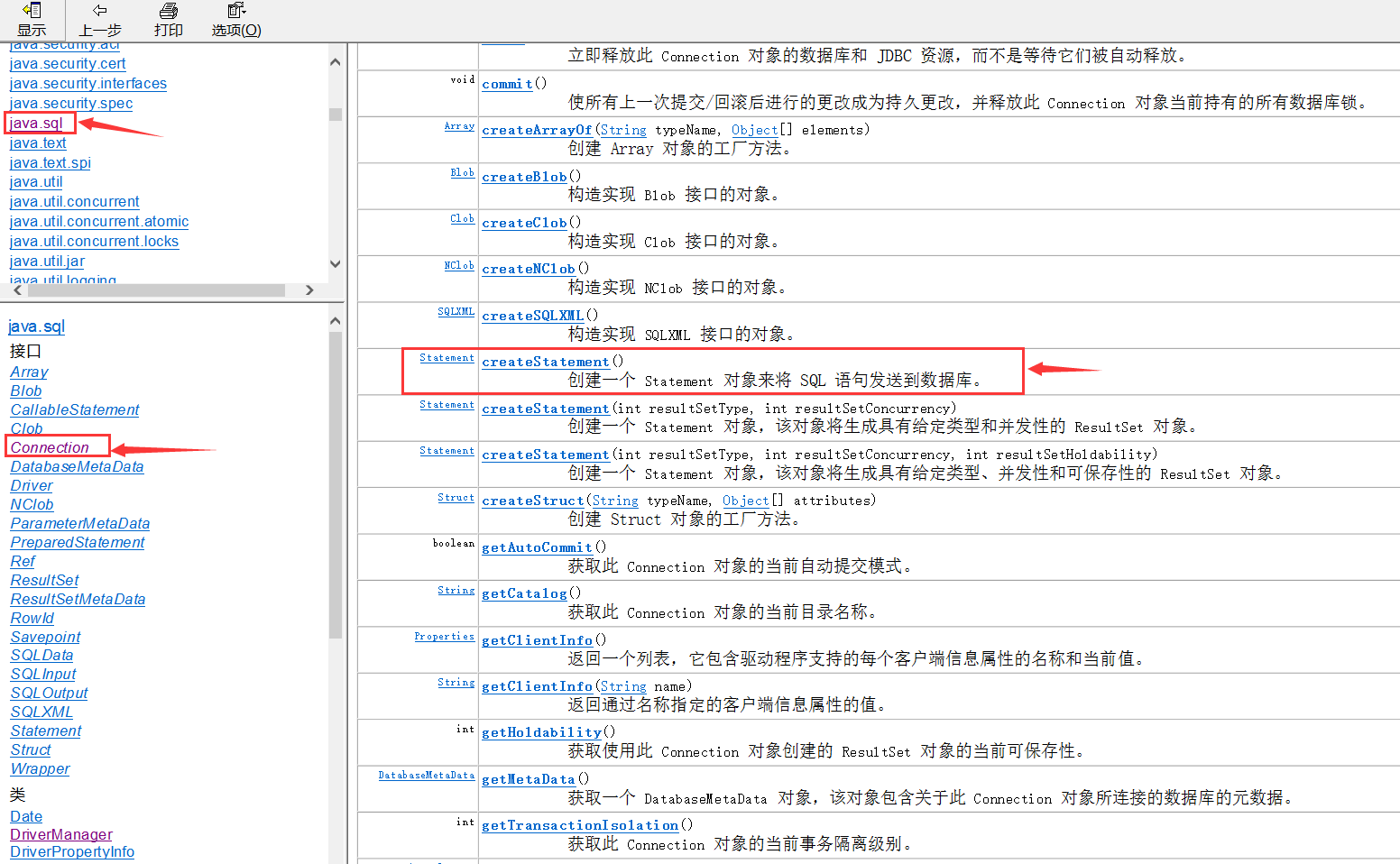Screen dimensions: 1400x864
Task: Open java.util.concurrent.atomic package link
Action: click(x=99, y=222)
